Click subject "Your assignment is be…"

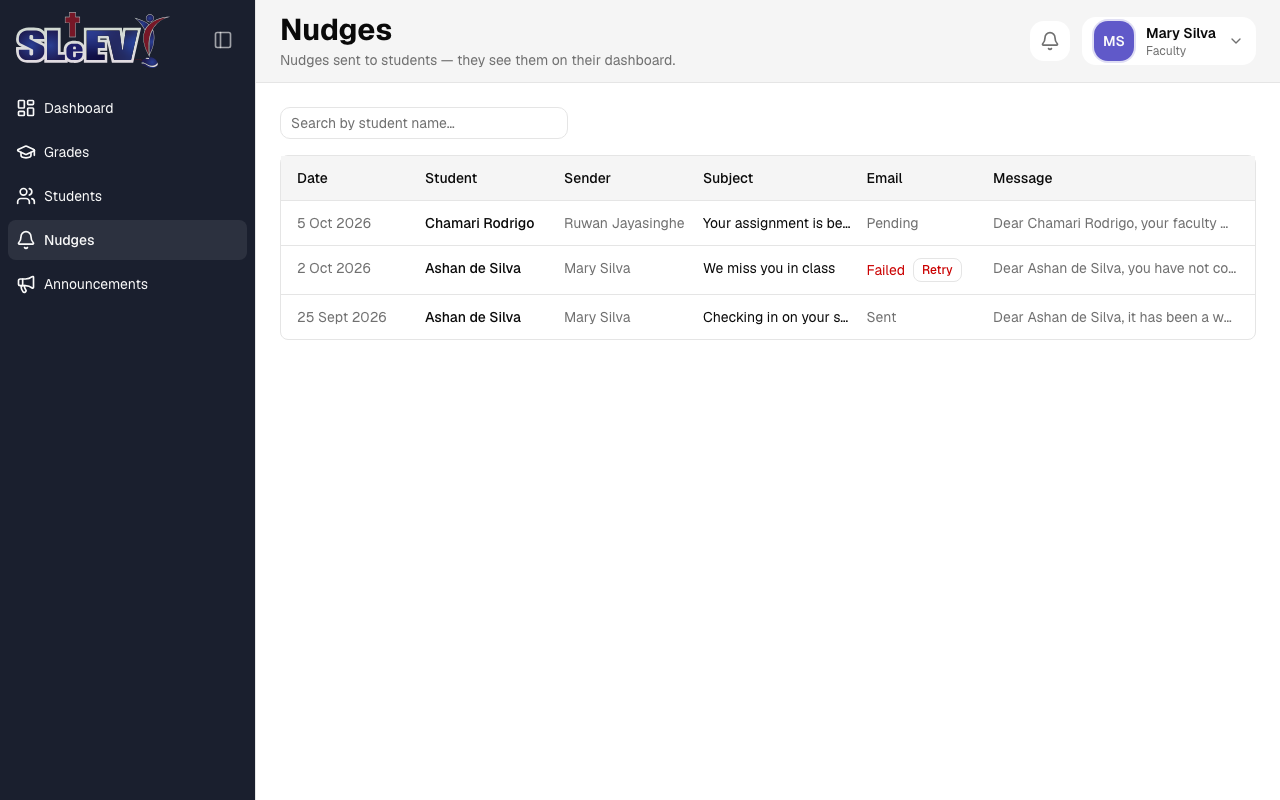pyautogui.click(x=777, y=223)
